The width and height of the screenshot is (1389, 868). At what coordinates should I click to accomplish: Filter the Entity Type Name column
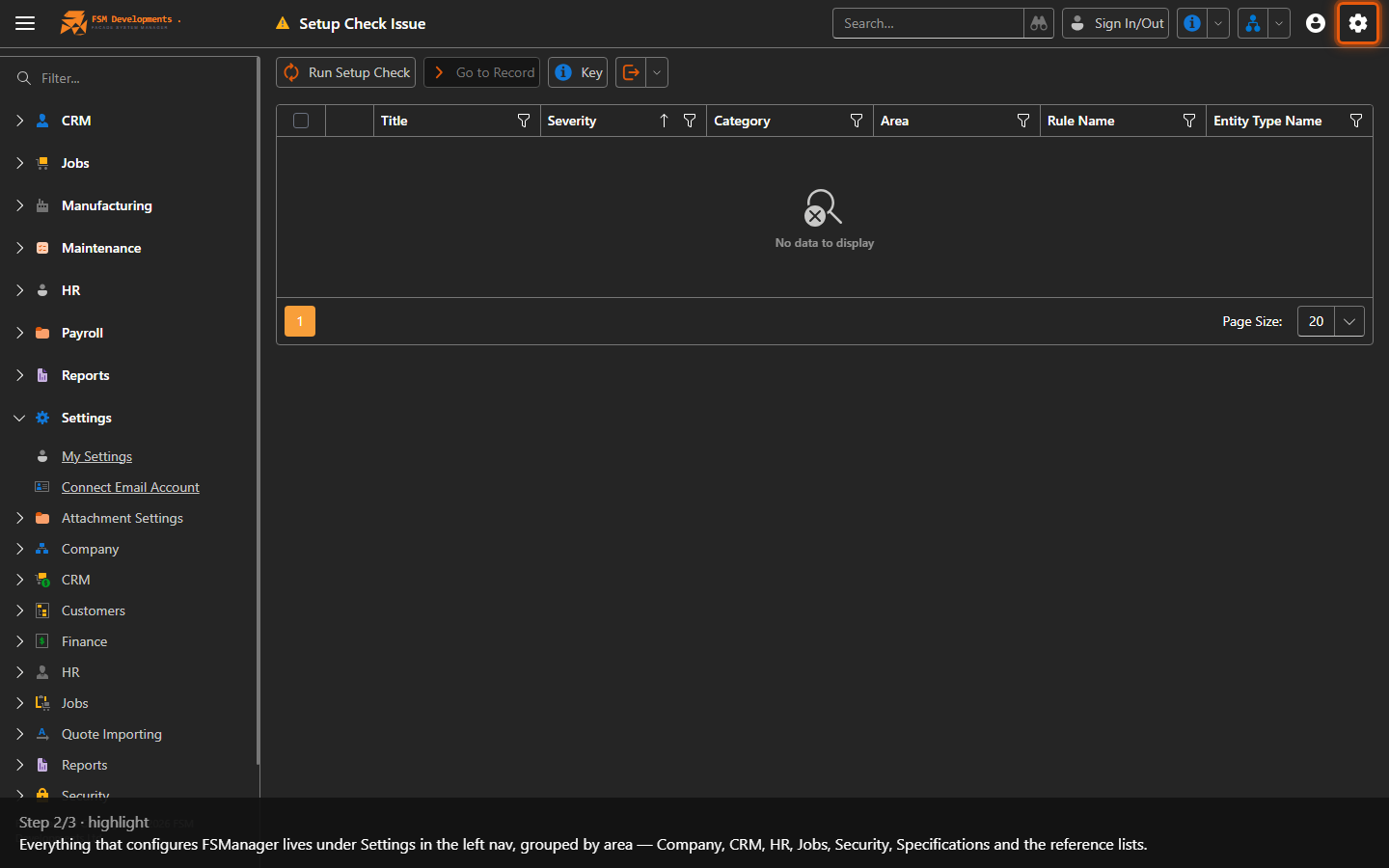(x=1356, y=121)
